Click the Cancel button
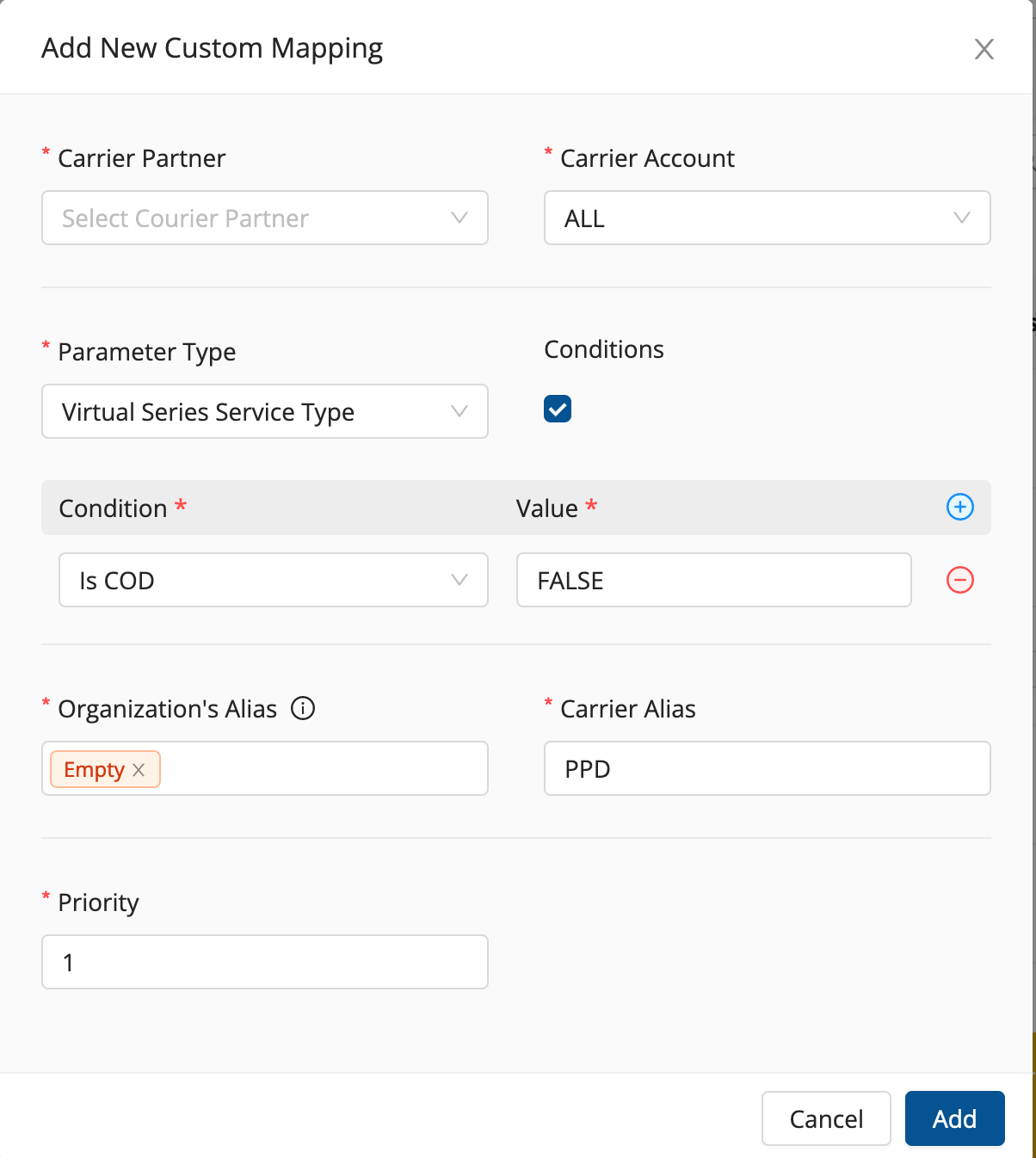Viewport: 1036px width, 1158px height. 826,1118
